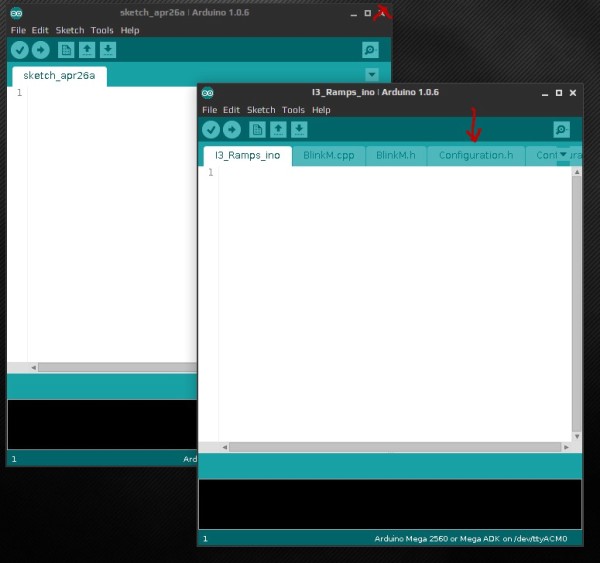Open Serial Monitor in I3_Ramps_ino window
600x563 pixels.
click(x=561, y=130)
